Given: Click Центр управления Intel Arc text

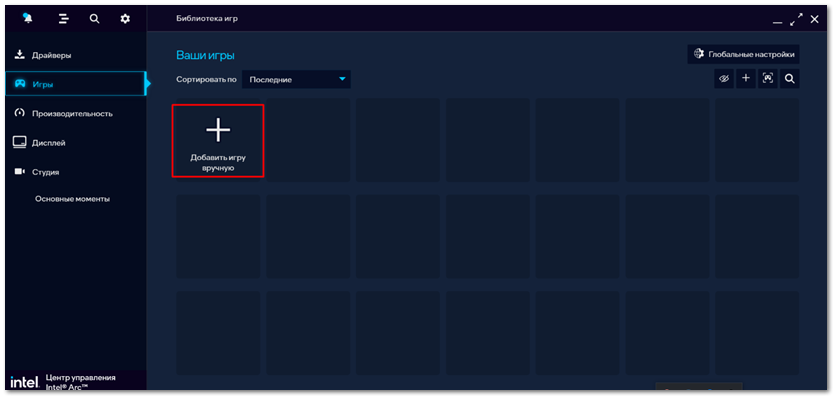Looking at the screenshot, I should [x=81, y=382].
